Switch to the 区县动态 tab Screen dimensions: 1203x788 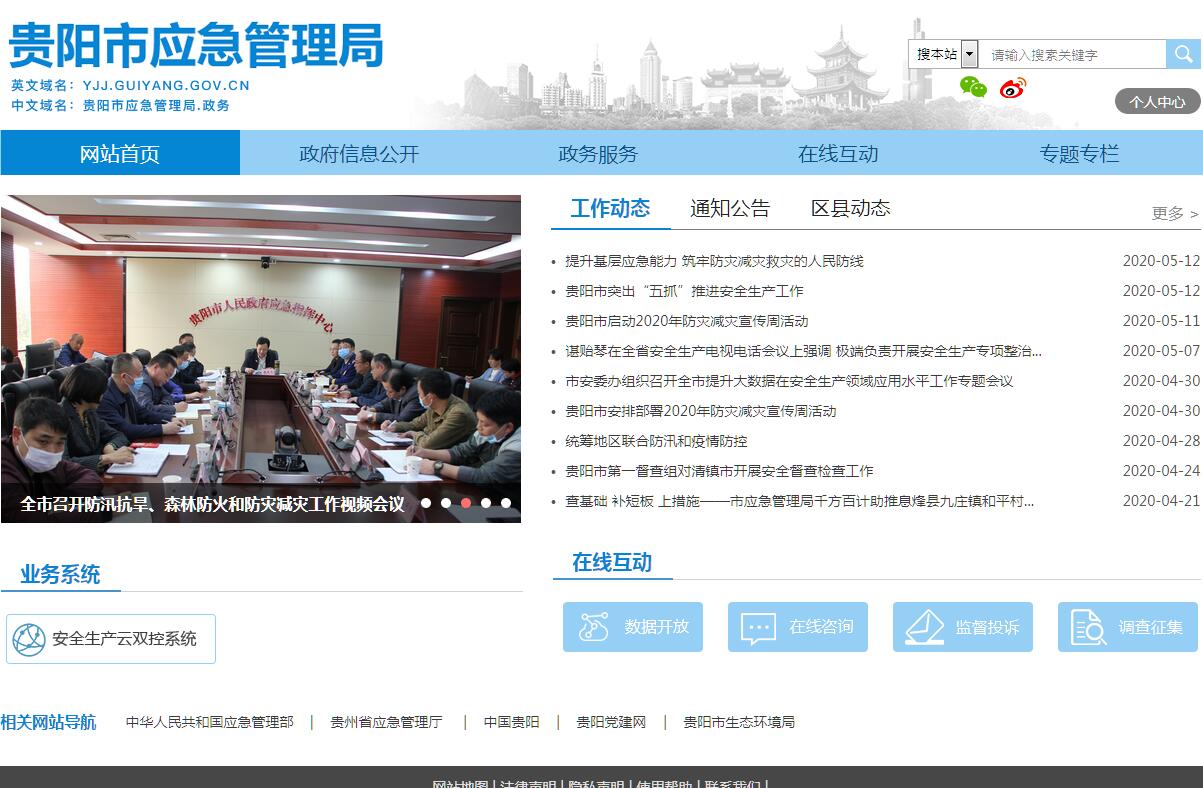click(x=850, y=208)
